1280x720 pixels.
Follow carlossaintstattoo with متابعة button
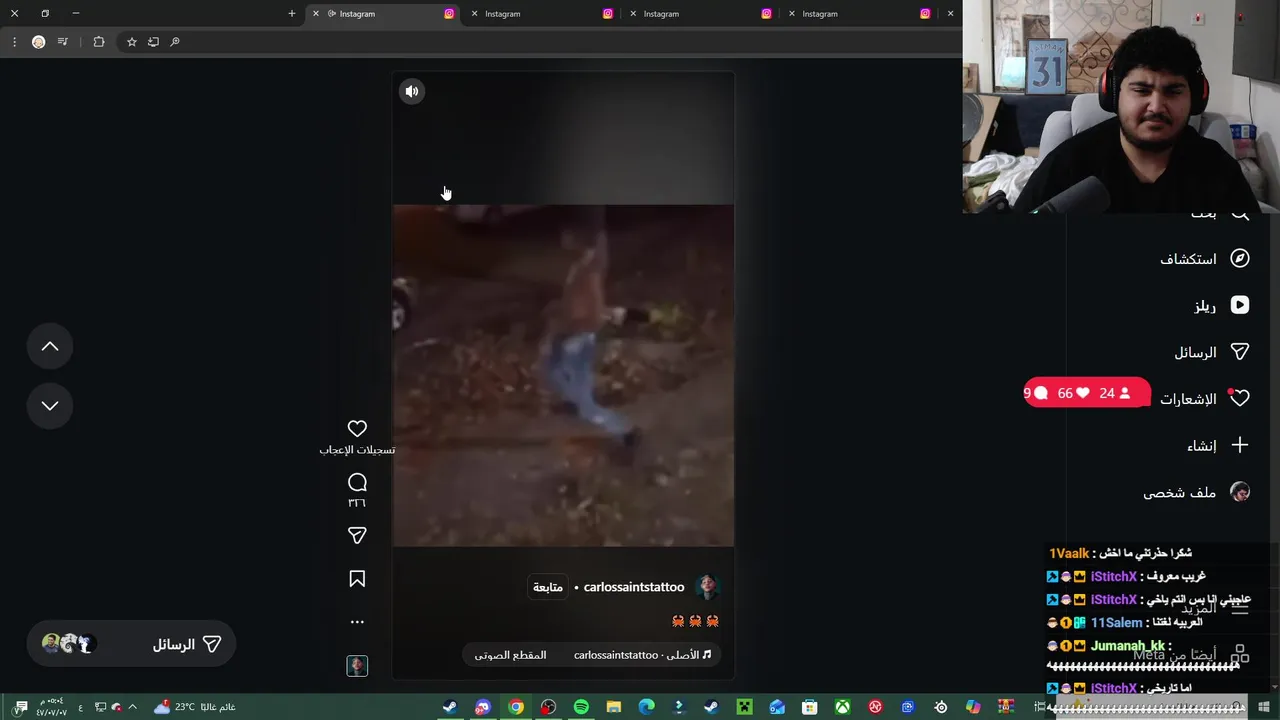coord(548,587)
